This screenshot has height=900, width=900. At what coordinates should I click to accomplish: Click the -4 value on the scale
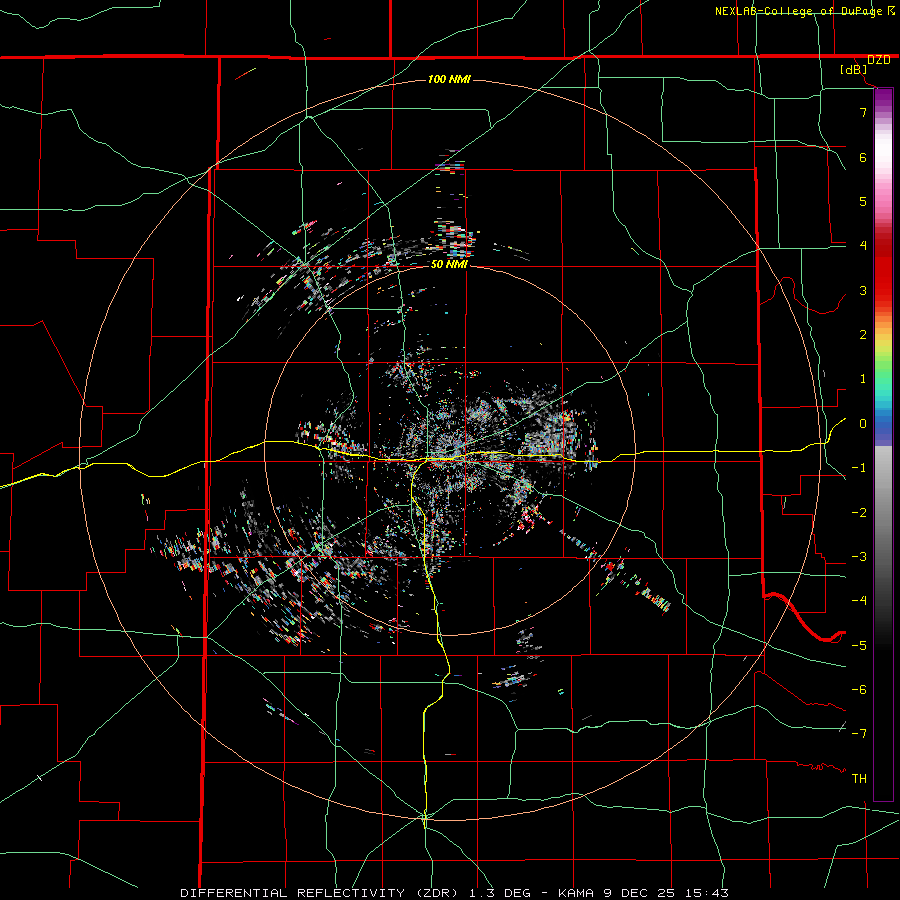(859, 601)
